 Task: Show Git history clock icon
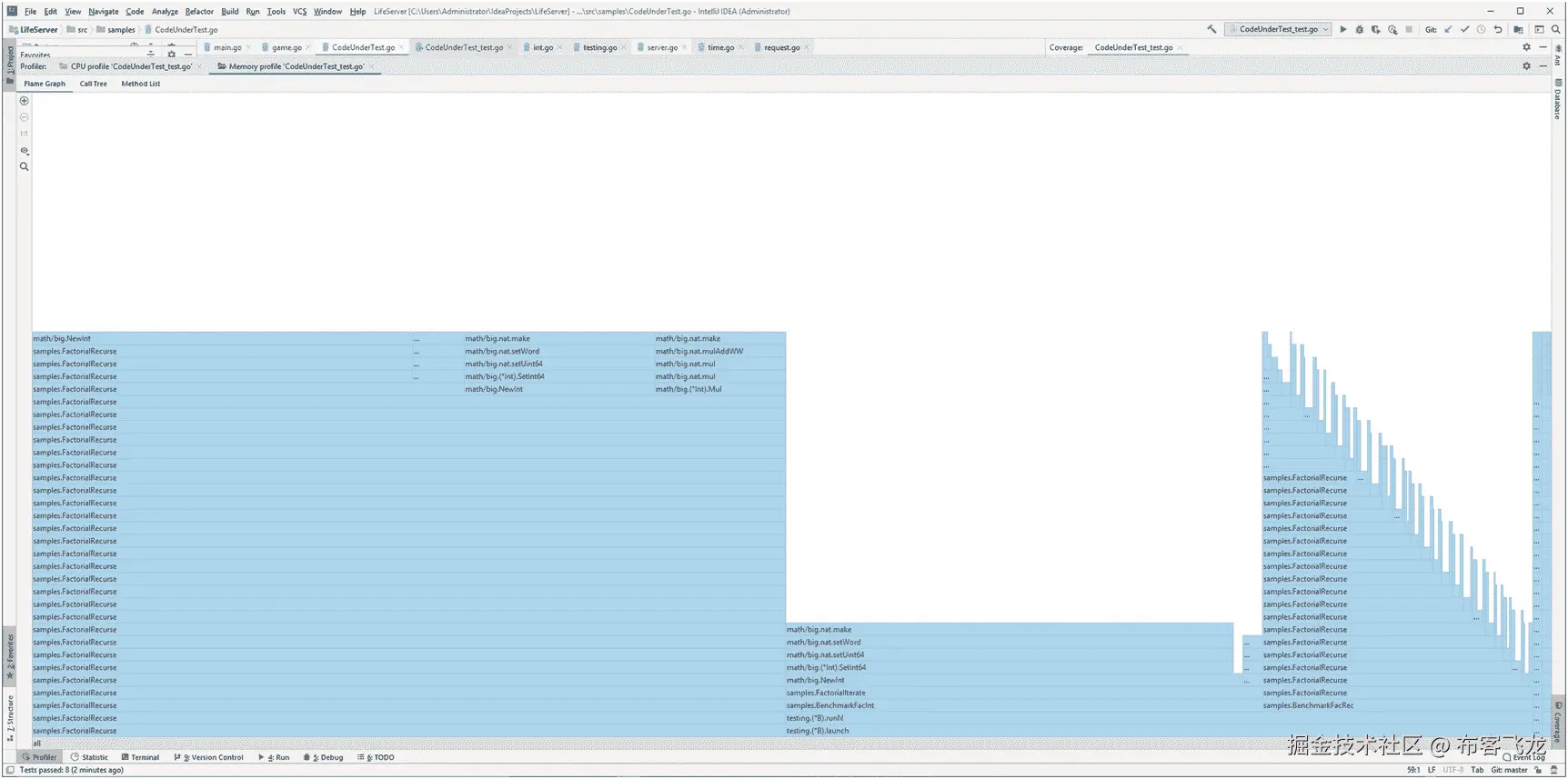[x=1482, y=29]
